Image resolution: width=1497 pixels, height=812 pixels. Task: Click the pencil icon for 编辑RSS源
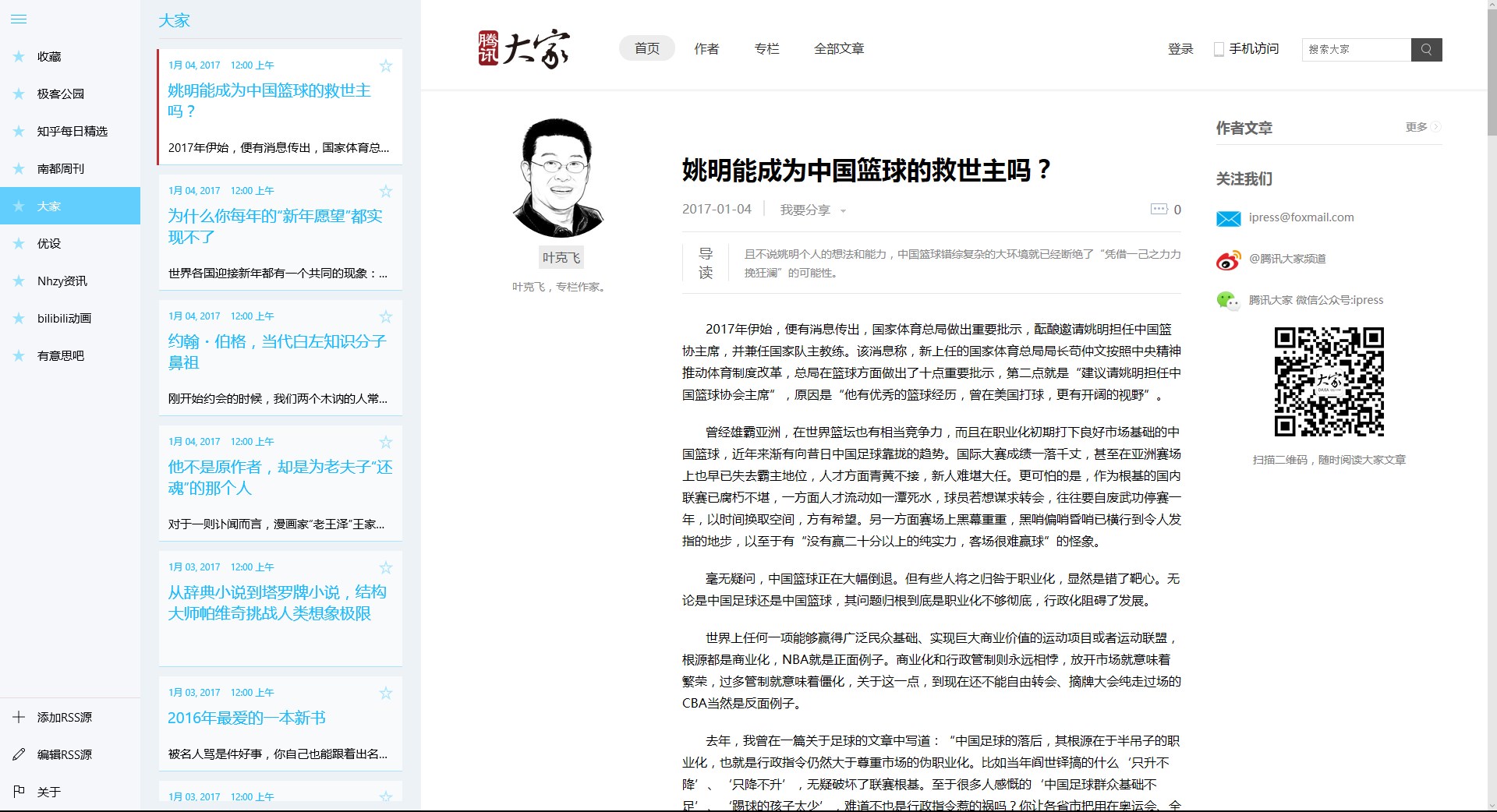(x=19, y=754)
